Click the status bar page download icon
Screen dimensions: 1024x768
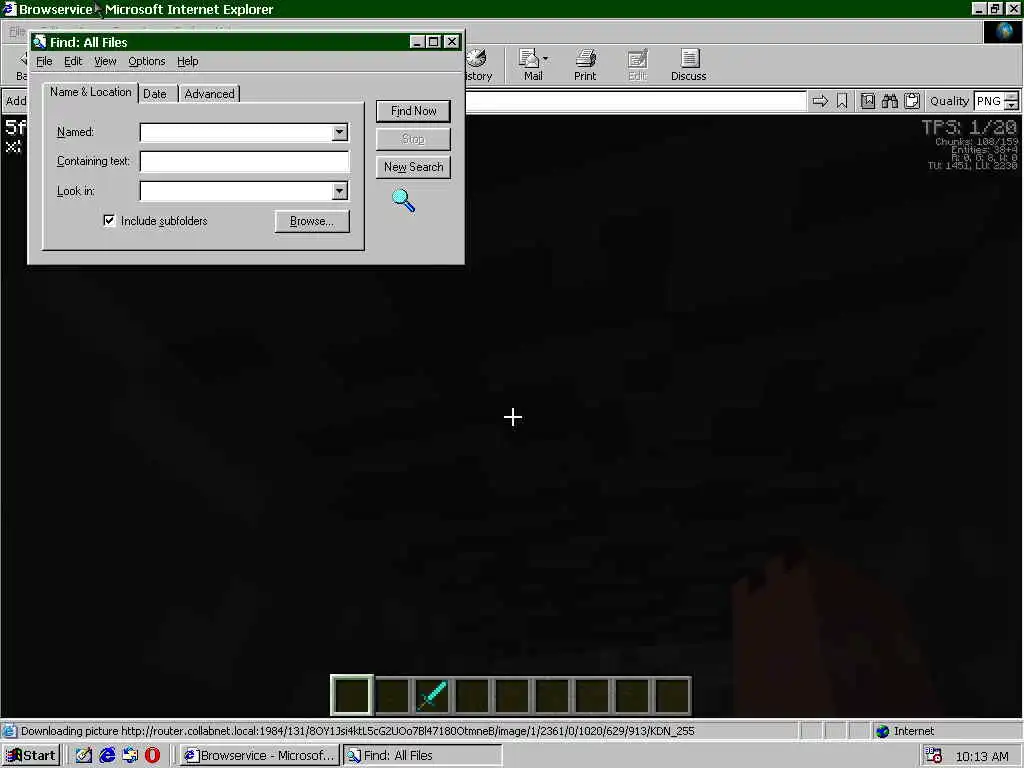(x=9, y=731)
